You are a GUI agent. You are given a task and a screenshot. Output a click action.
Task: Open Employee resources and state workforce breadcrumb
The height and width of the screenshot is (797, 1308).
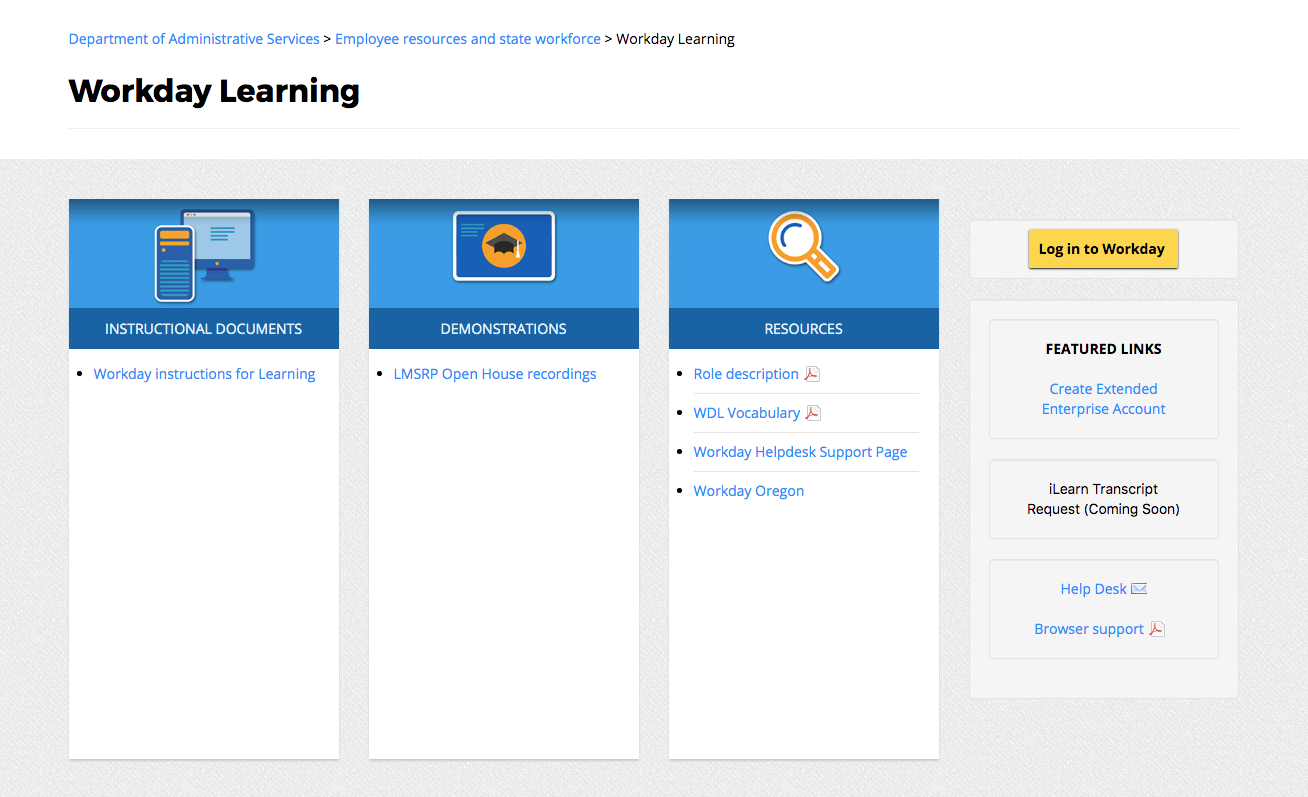[467, 38]
